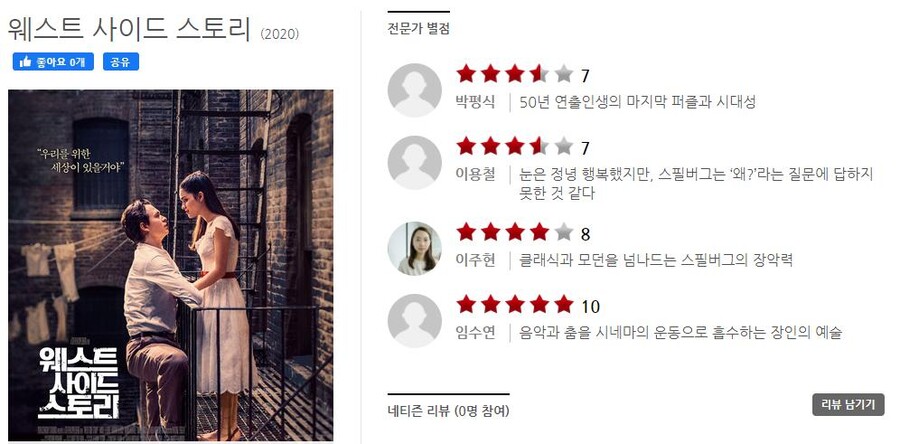The width and height of the screenshot is (900, 444).
Task: Click 박평식's default avatar icon
Action: [414, 90]
